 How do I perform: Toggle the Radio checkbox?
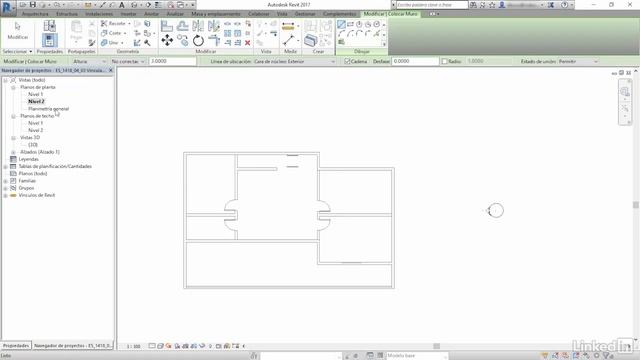[444, 61]
